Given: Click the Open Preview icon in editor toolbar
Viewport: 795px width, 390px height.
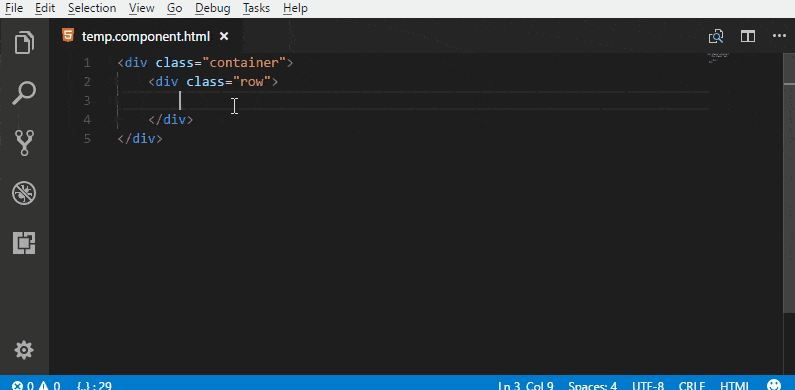Looking at the screenshot, I should click(716, 36).
